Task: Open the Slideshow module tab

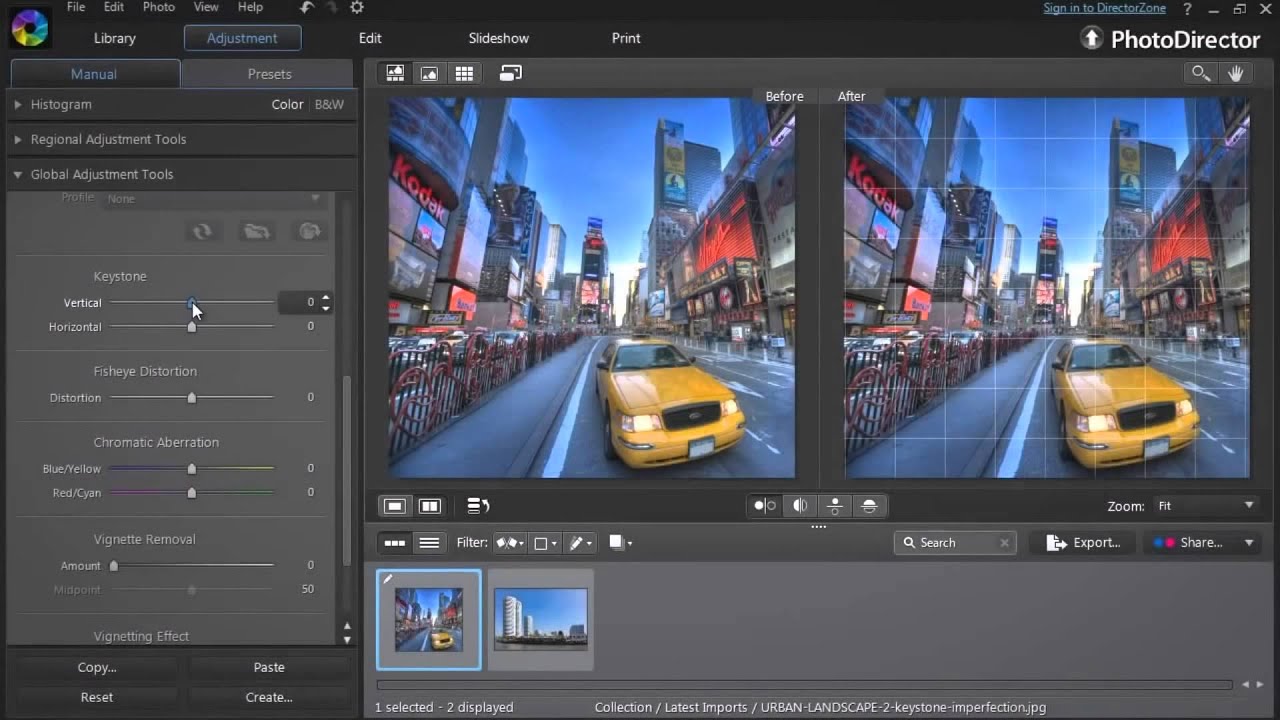Action: coord(498,38)
